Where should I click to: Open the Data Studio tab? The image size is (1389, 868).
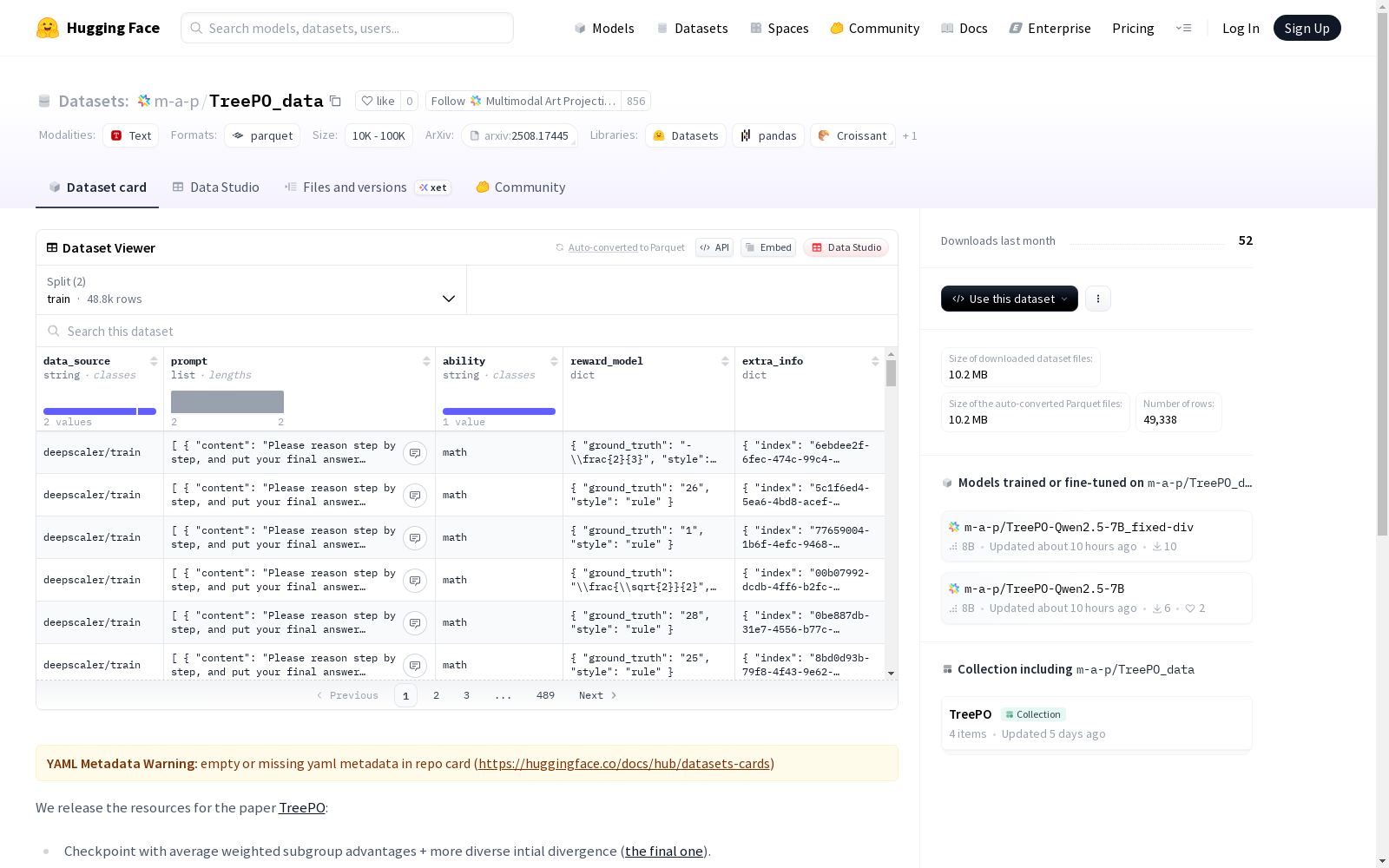tap(215, 187)
